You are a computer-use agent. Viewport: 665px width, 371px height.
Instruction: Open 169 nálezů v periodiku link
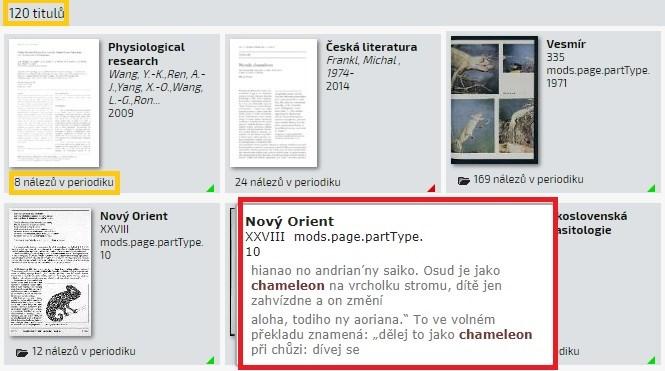click(528, 179)
